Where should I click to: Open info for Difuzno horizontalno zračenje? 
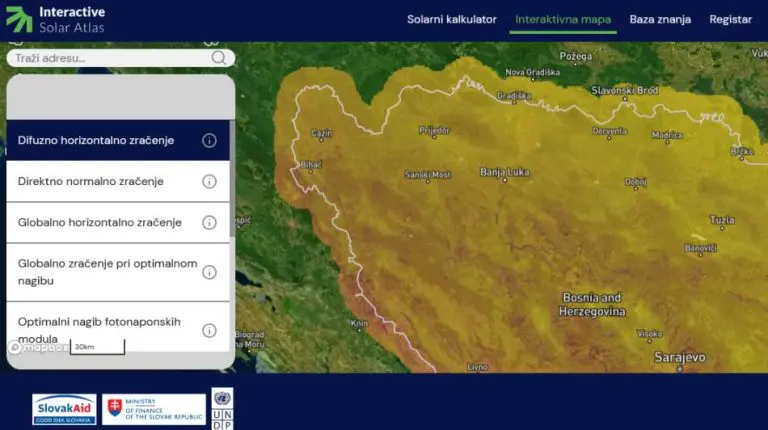coord(209,141)
